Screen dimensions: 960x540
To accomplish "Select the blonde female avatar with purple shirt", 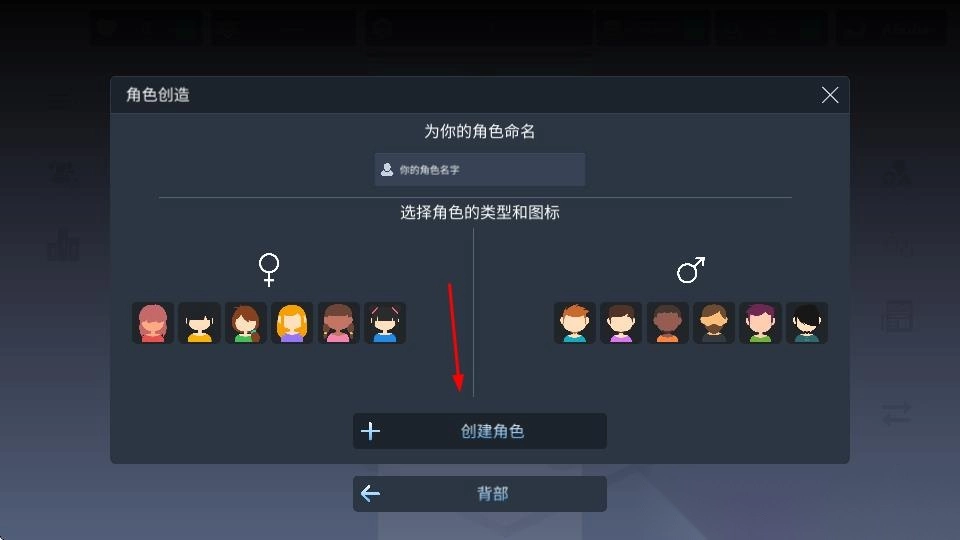I will pos(292,323).
